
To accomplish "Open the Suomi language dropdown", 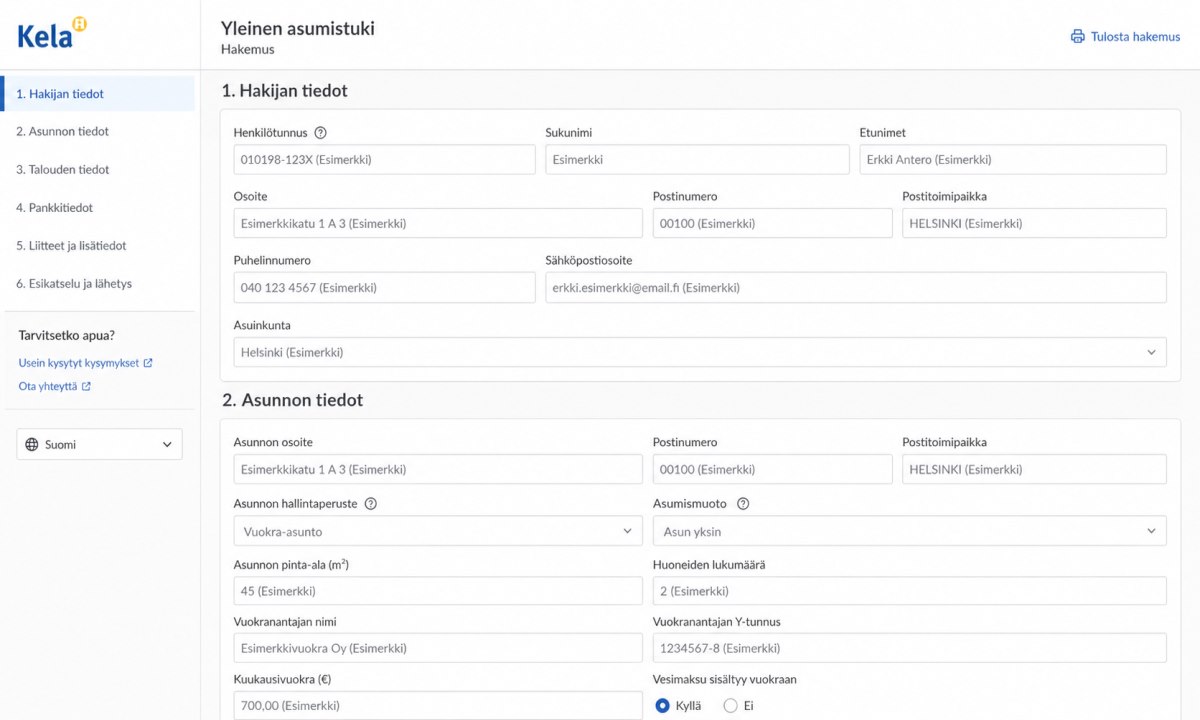I will (x=100, y=445).
